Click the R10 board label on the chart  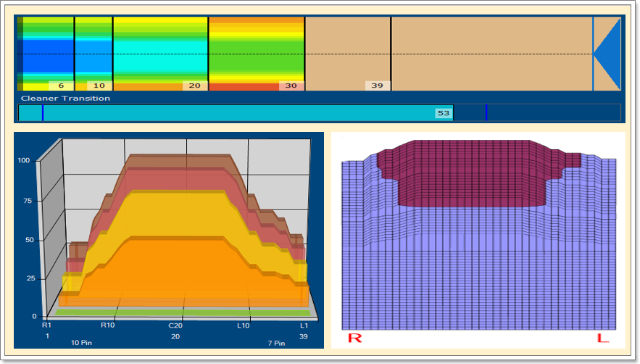[x=108, y=325]
